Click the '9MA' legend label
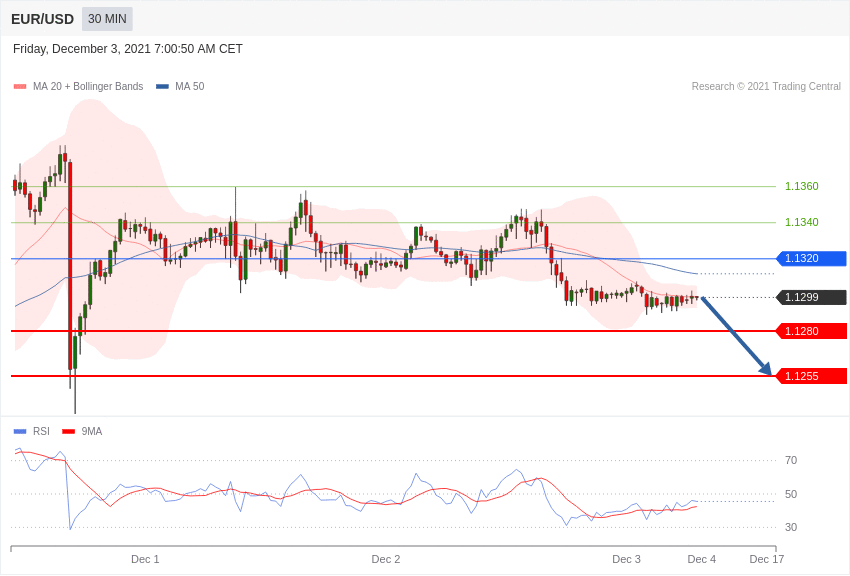The image size is (850, 576). pos(92,431)
